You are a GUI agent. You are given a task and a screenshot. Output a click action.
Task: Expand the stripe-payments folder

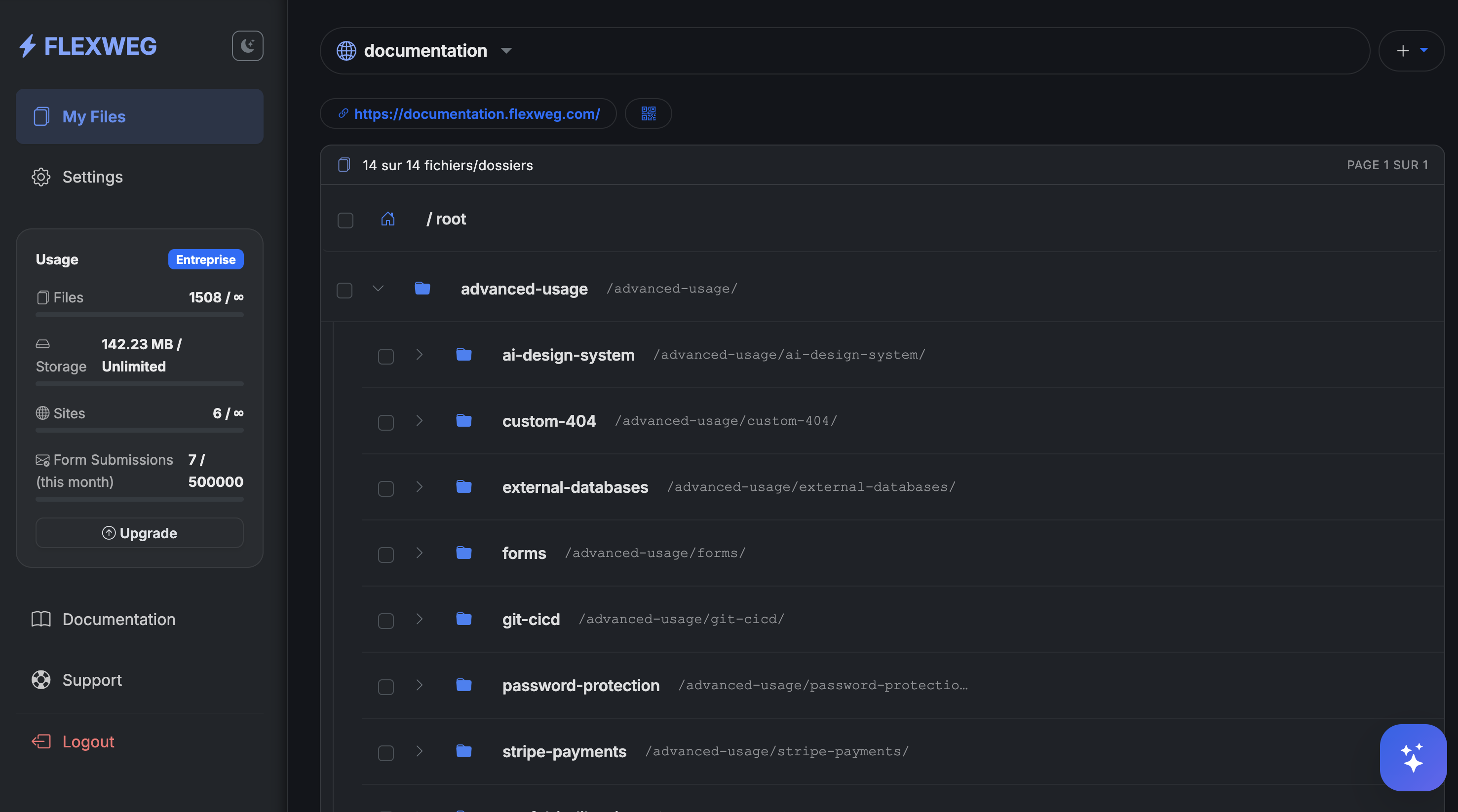click(x=420, y=752)
